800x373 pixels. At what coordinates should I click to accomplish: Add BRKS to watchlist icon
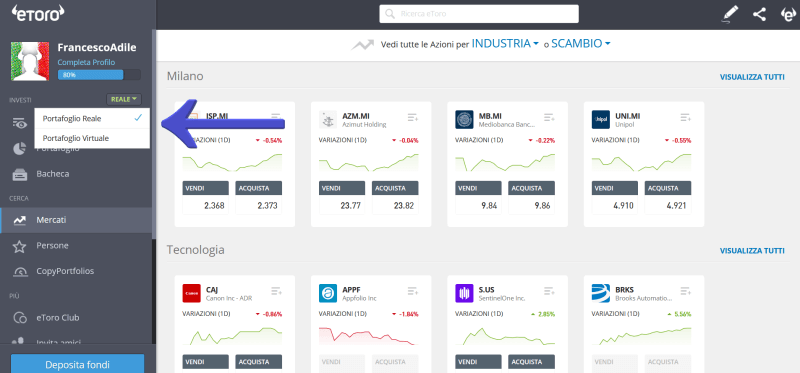pos(685,291)
